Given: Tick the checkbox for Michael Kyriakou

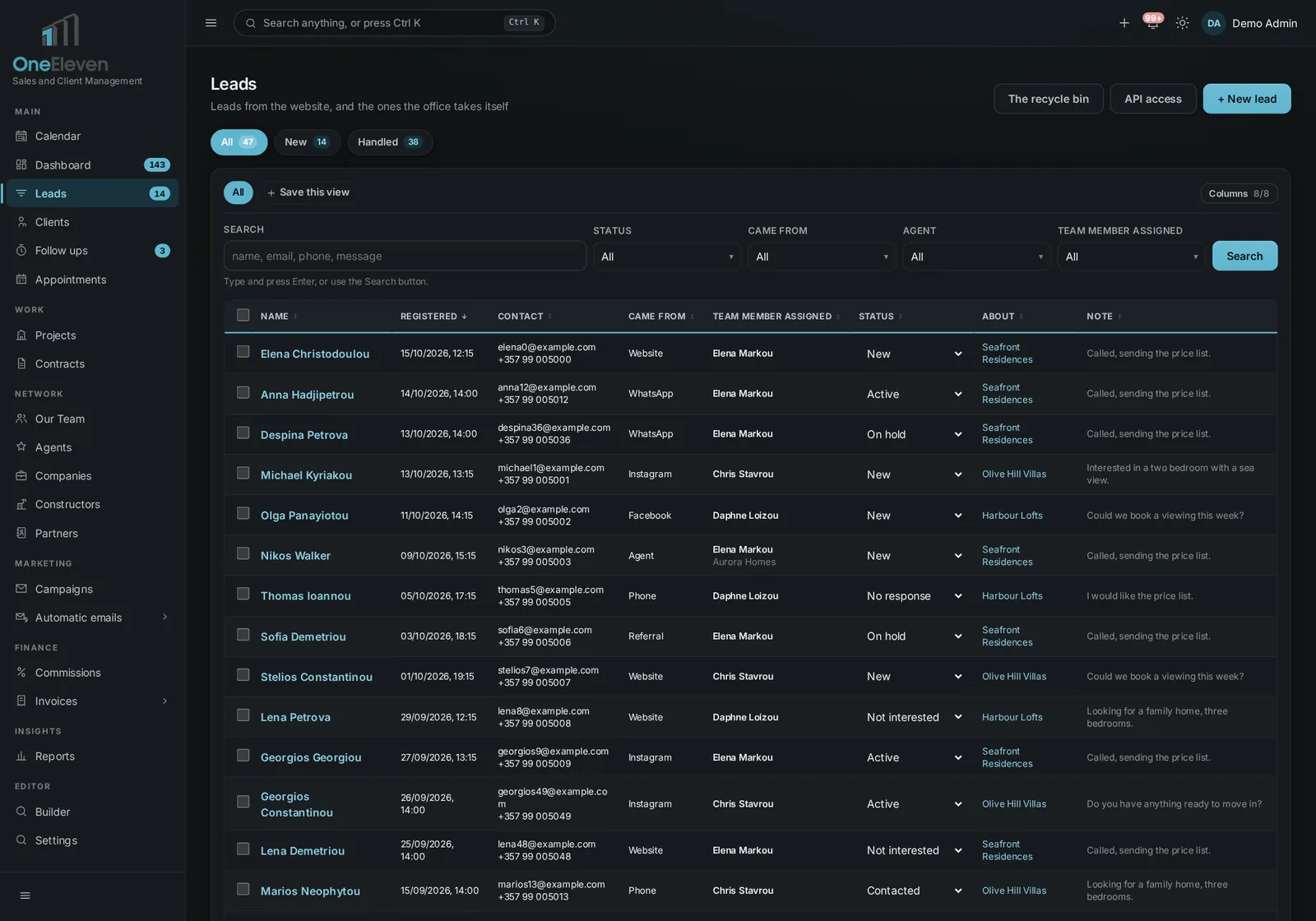Looking at the screenshot, I should point(243,473).
